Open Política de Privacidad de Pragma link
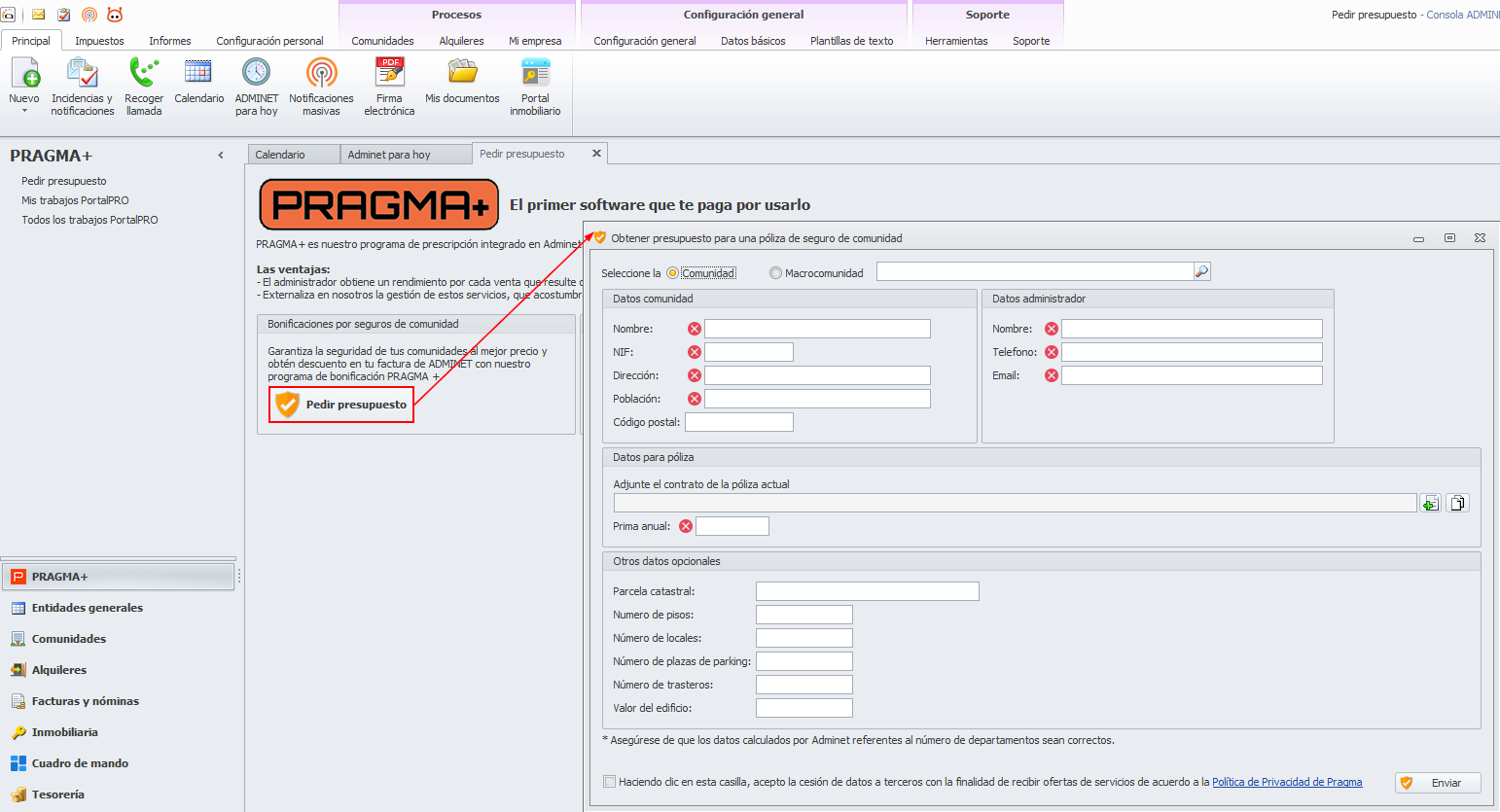The image size is (1500, 812). pos(1287,782)
